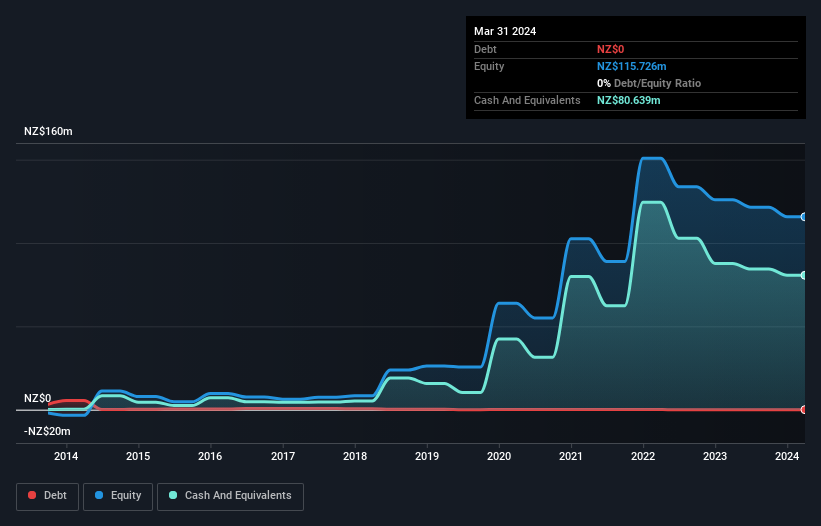Screen dimensions: 821x526
Task: Select the 2014 x-axis label
Action: pyautogui.click(x=66, y=456)
